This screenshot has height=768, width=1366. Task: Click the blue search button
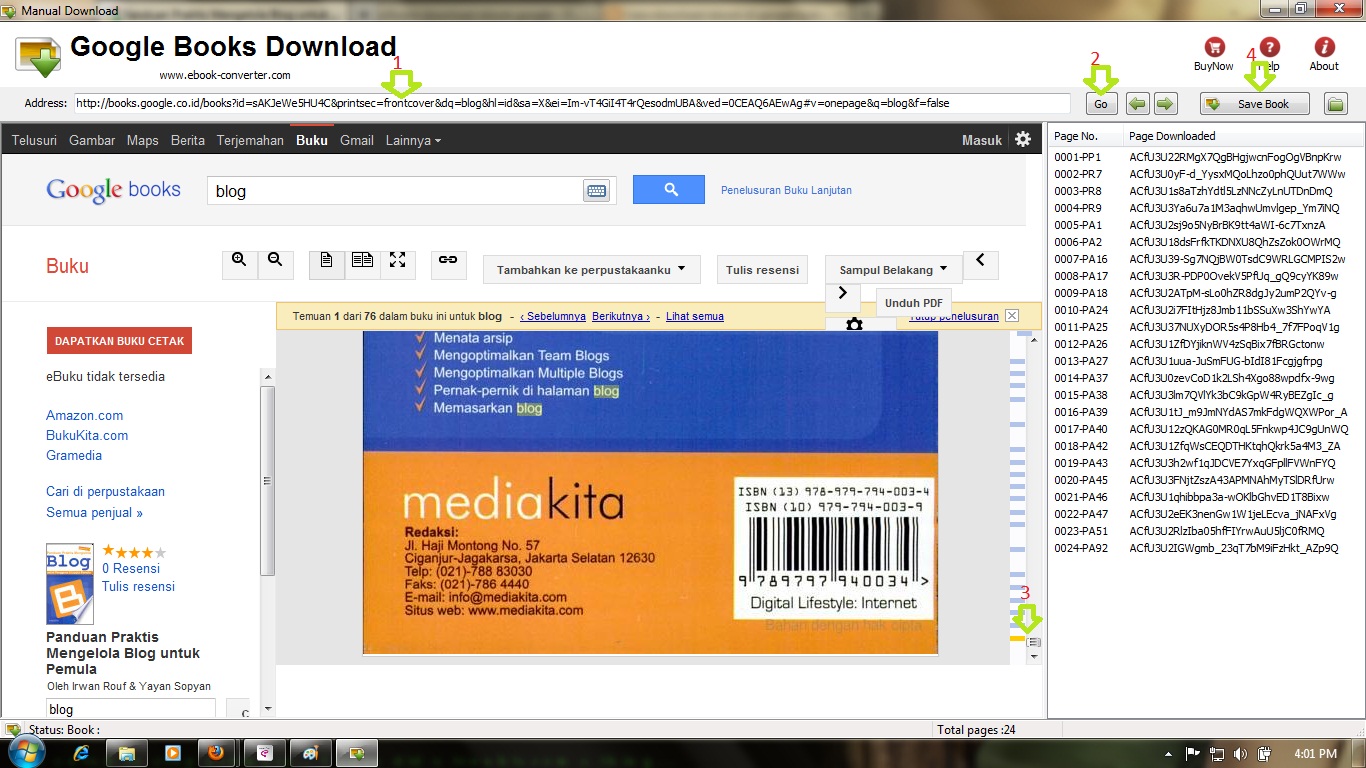[x=670, y=189]
